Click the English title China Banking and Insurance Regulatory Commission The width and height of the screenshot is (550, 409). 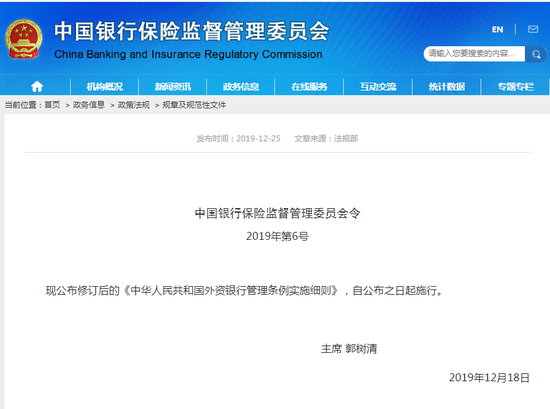pos(188,54)
